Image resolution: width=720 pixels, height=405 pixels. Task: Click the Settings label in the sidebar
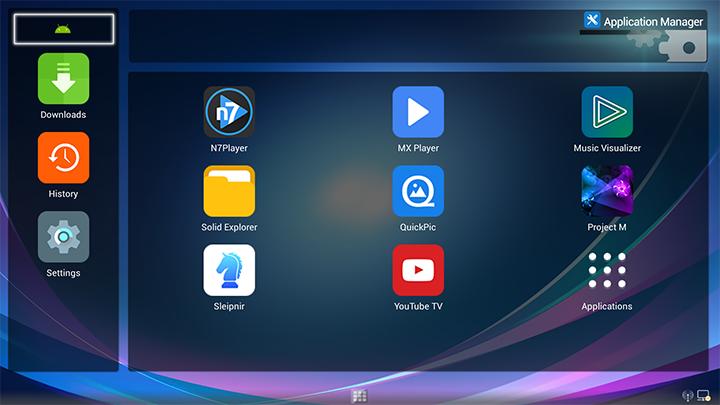tap(63, 273)
